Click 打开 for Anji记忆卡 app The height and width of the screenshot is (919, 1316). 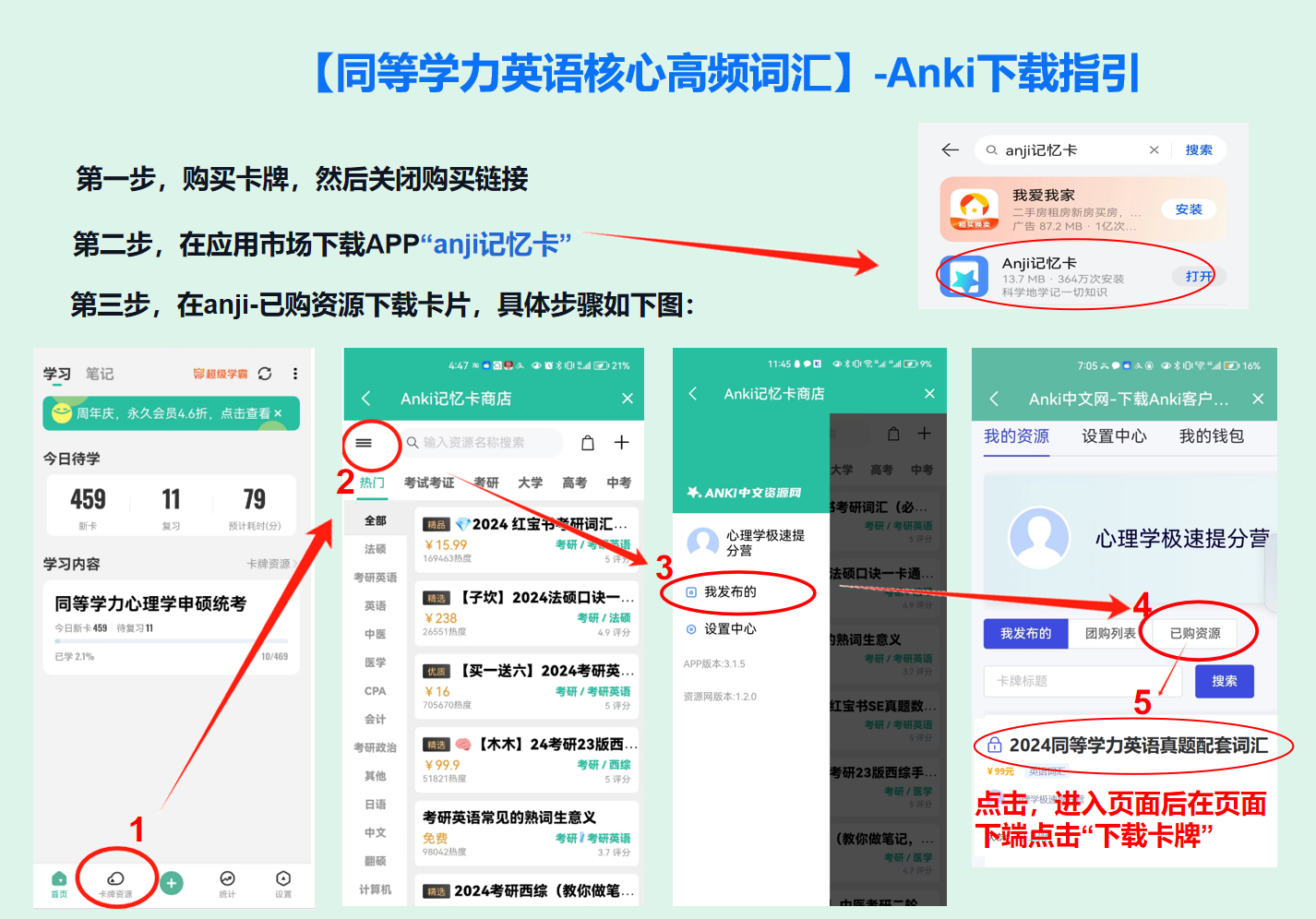pyautogui.click(x=1199, y=276)
